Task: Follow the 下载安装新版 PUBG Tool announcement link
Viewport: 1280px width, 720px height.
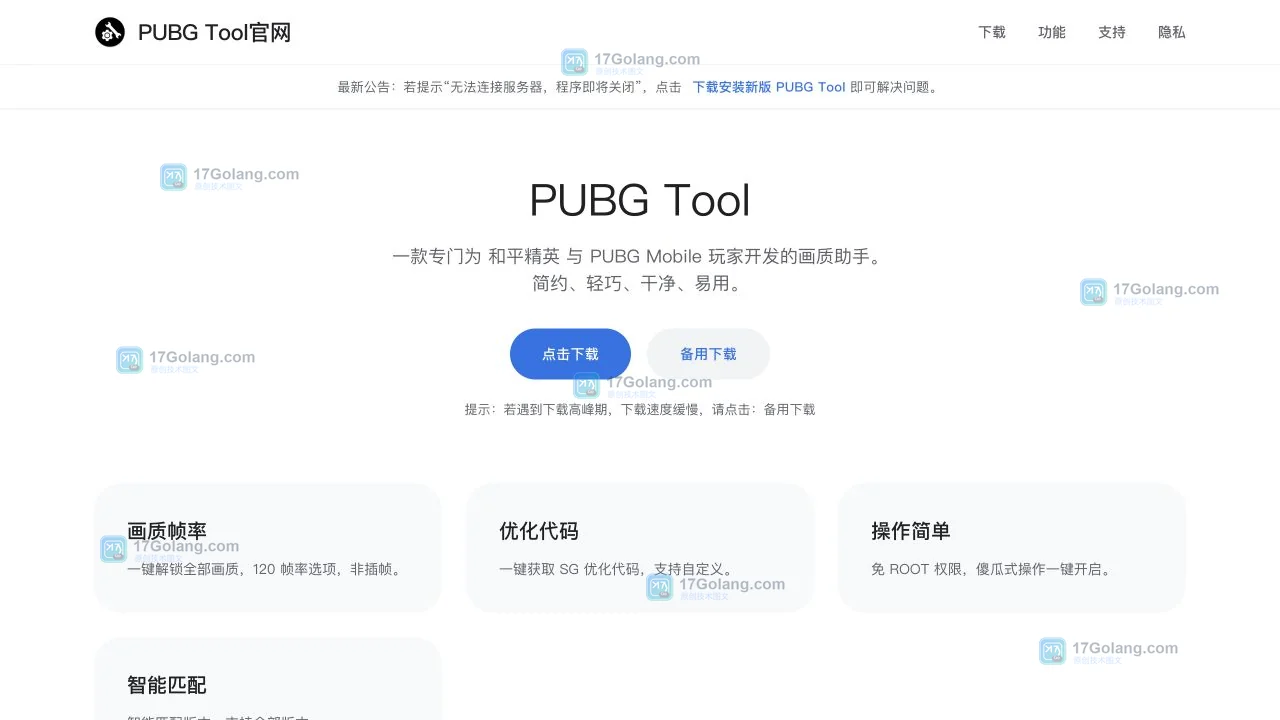Action: click(x=769, y=87)
